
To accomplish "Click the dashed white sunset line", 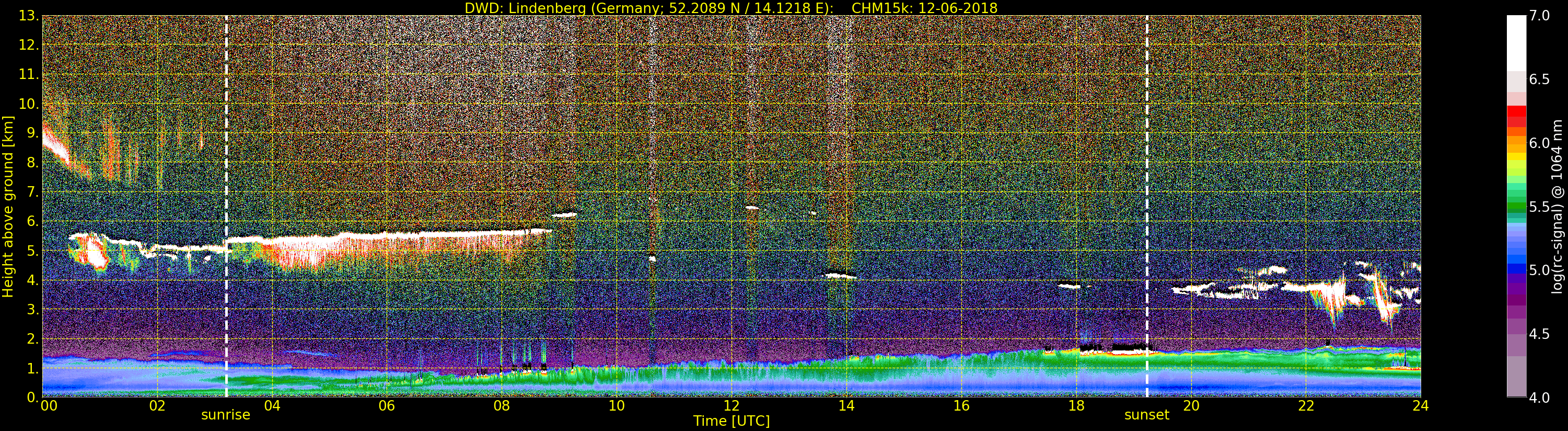I will point(1147,183).
